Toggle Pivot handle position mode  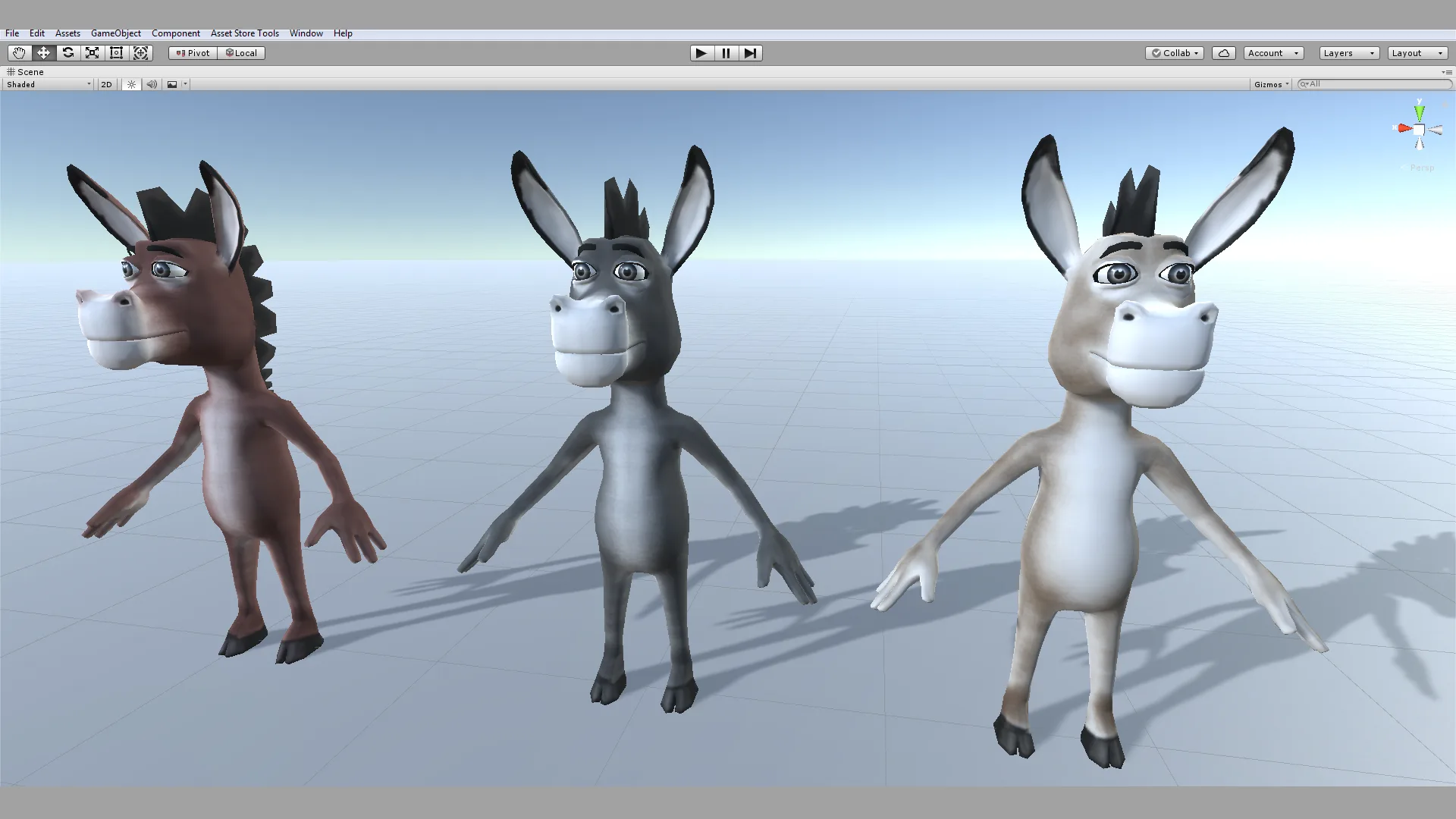point(193,53)
